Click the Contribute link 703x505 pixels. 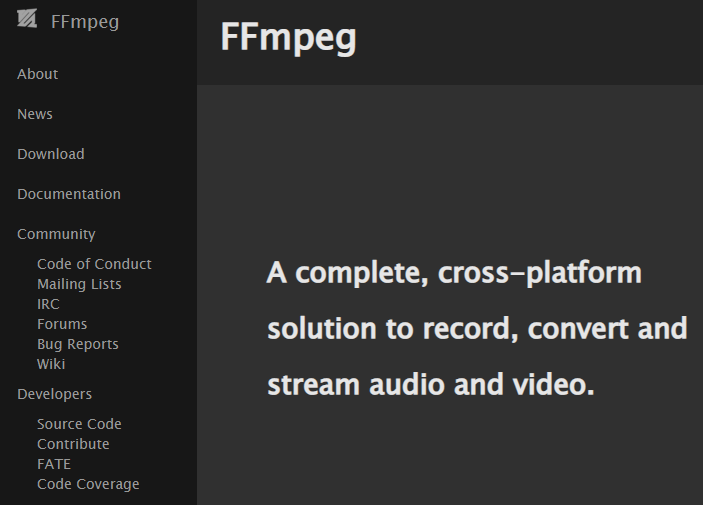[x=73, y=444]
